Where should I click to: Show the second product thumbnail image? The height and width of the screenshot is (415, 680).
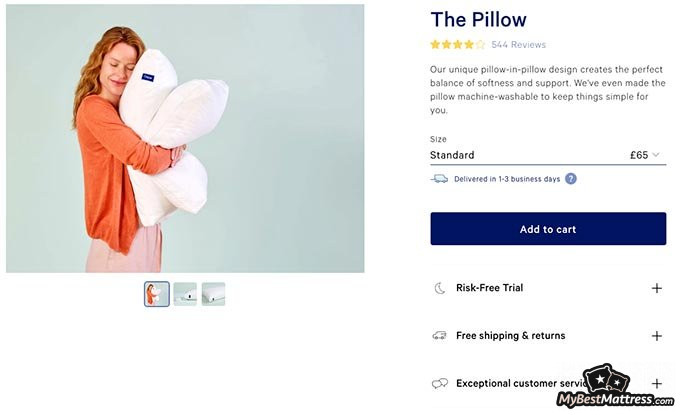coord(185,294)
